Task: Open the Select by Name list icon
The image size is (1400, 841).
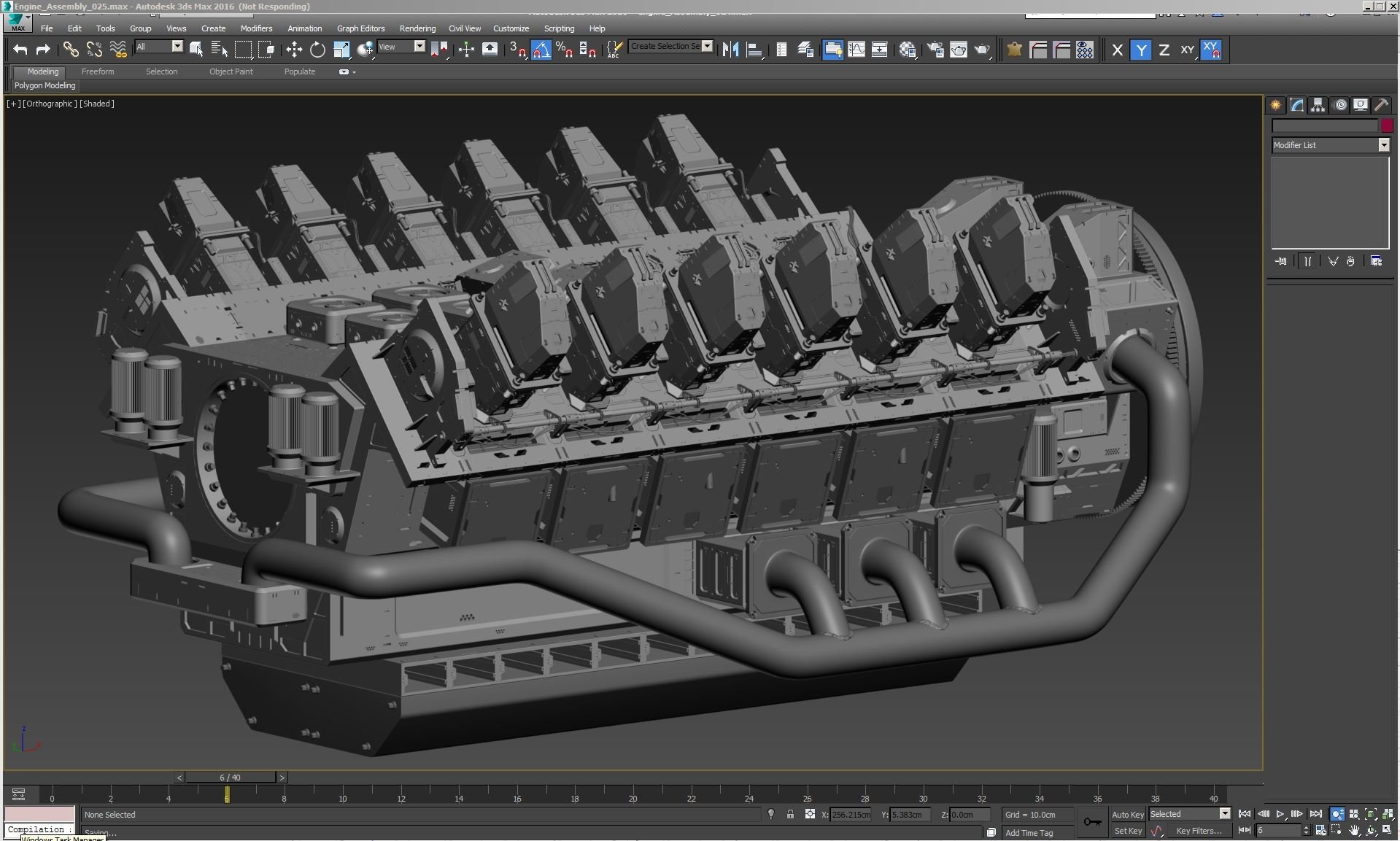Action: [x=220, y=50]
